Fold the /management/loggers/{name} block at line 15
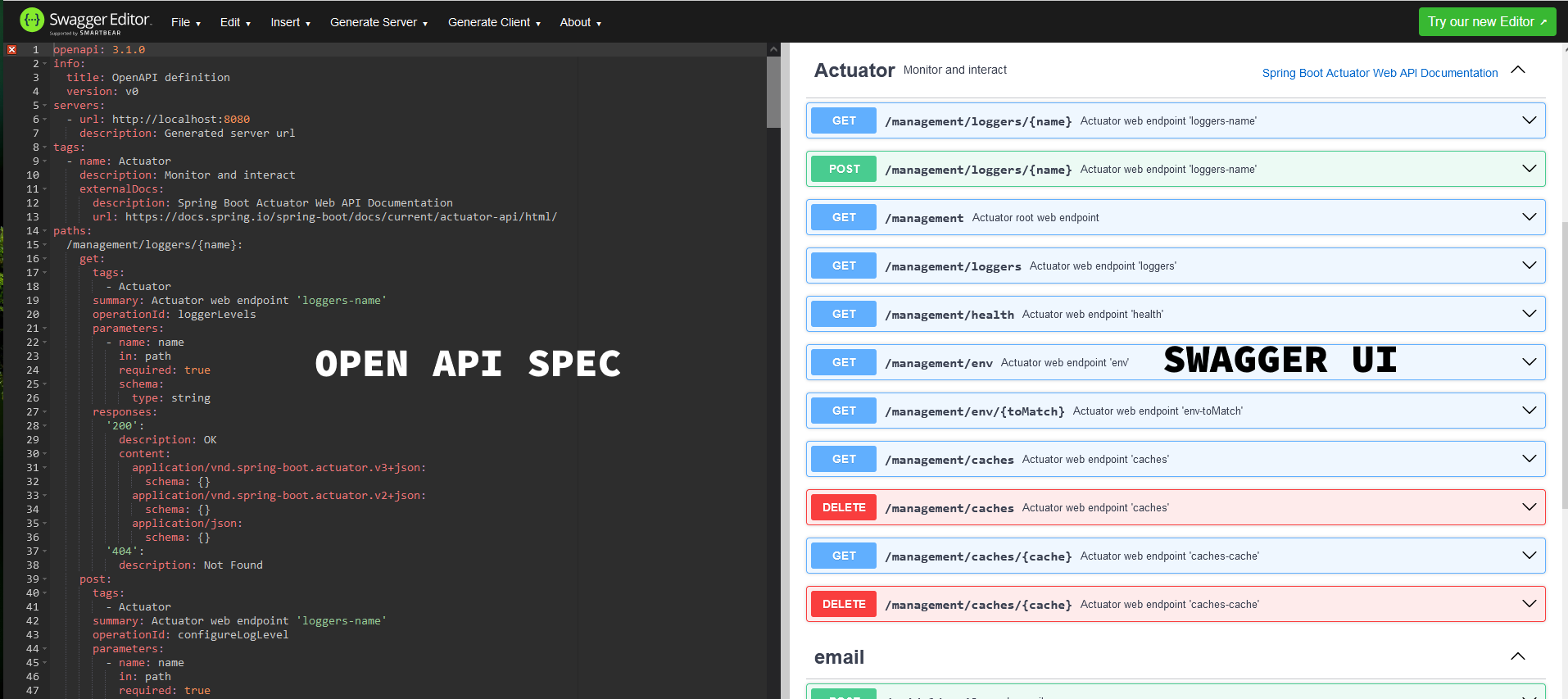 pyautogui.click(x=45, y=245)
